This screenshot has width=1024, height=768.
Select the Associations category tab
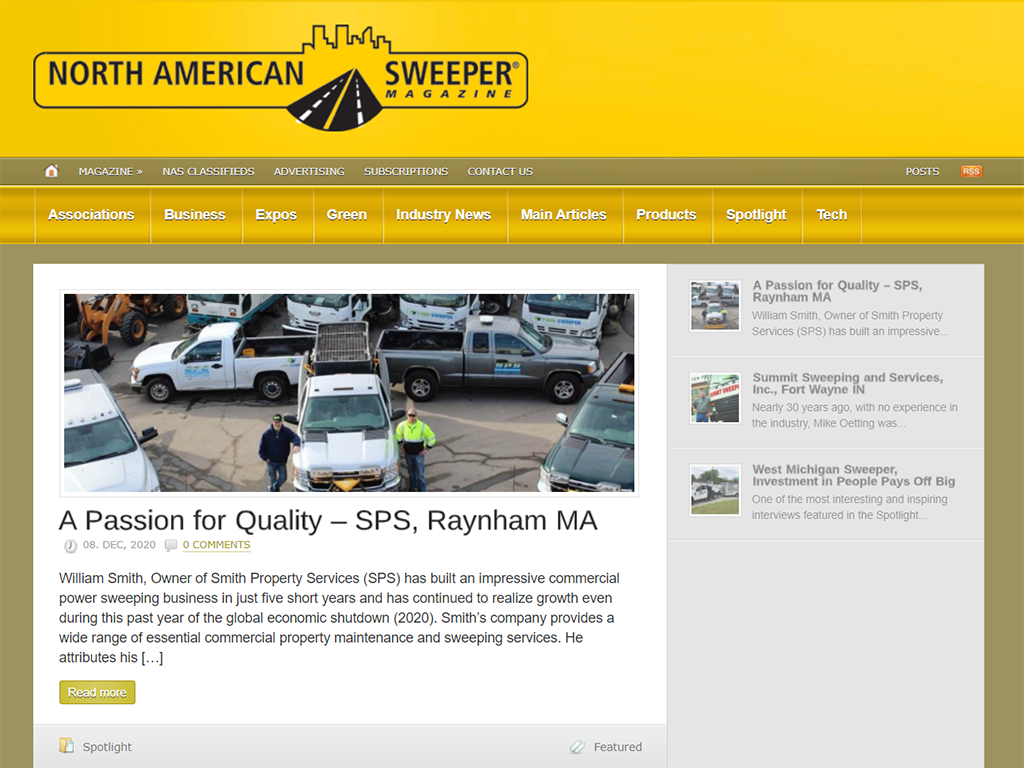pos(91,215)
